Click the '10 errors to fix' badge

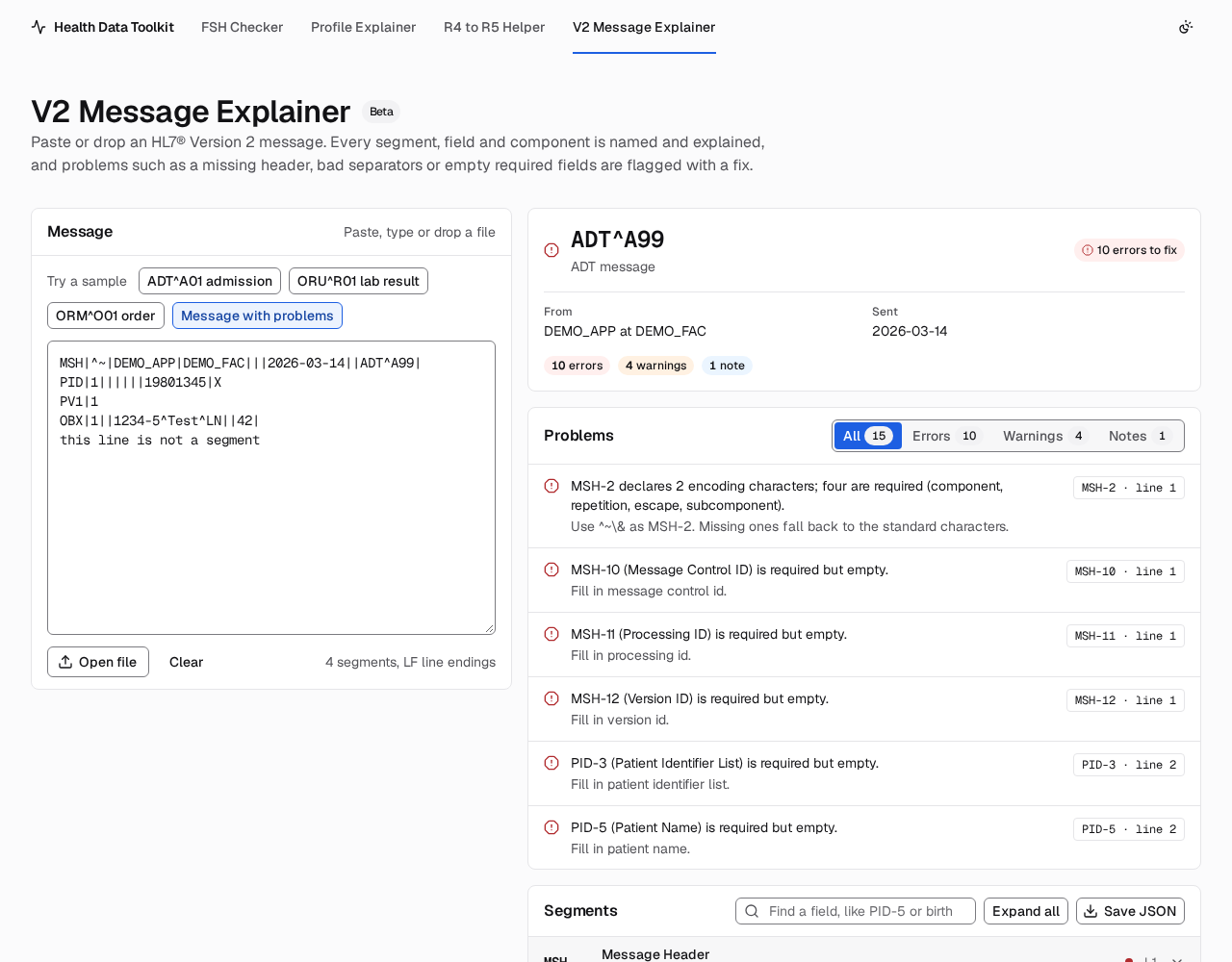point(1129,250)
